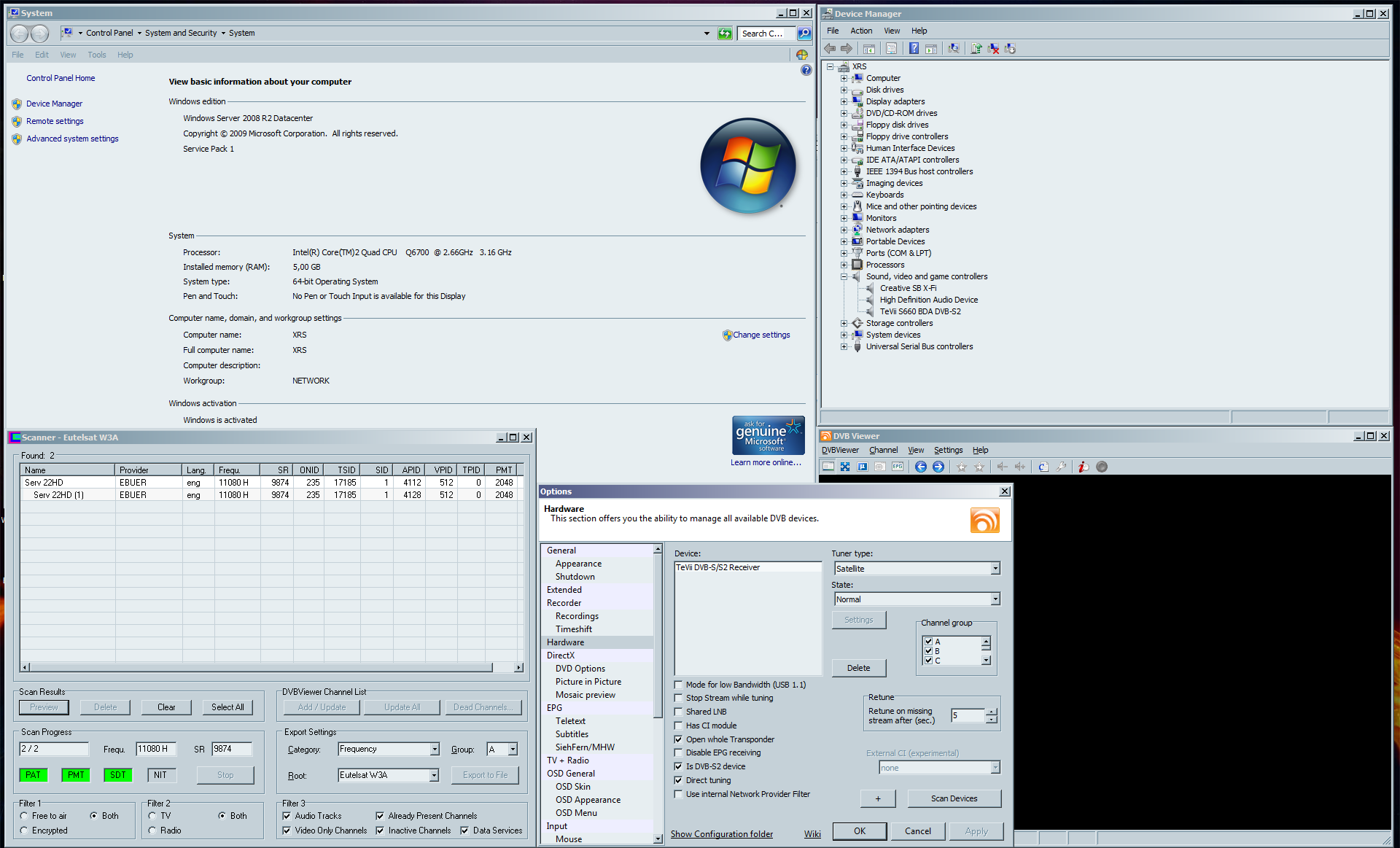
Task: Check Stop Stream while tuning
Action: tap(679, 698)
